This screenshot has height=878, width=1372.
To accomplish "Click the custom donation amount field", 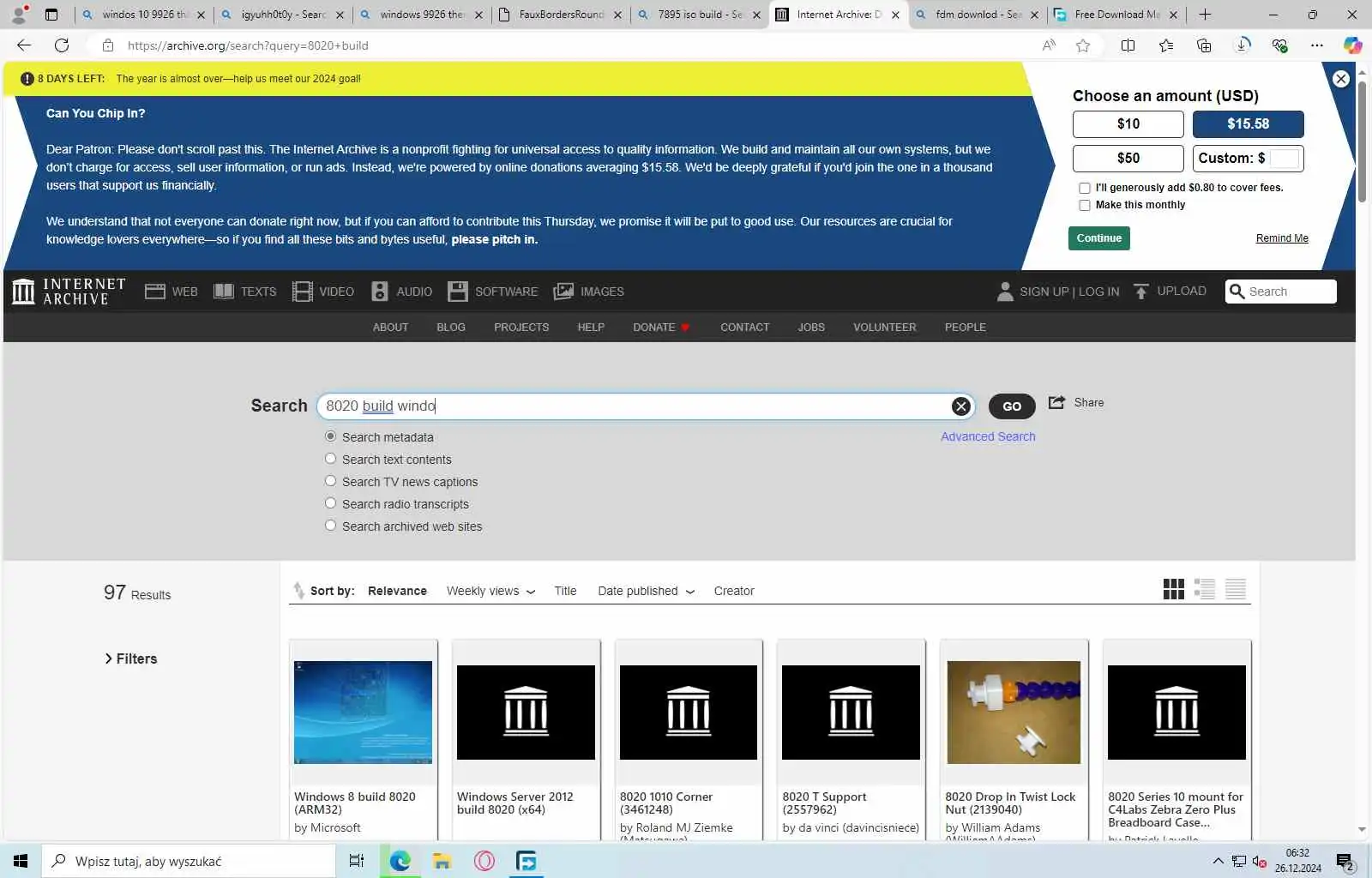I will 1285,159.
